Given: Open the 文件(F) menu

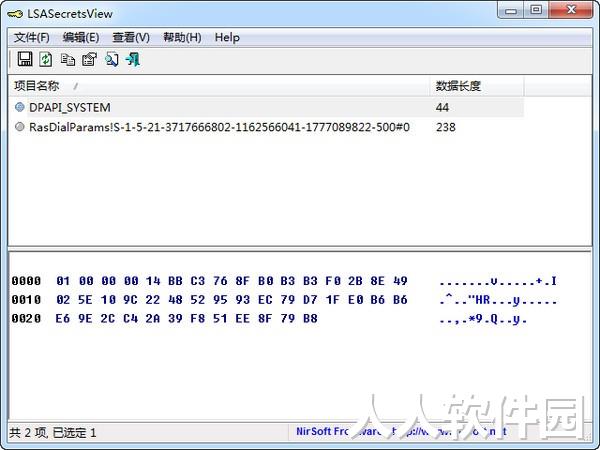Looking at the screenshot, I should 32,38.
